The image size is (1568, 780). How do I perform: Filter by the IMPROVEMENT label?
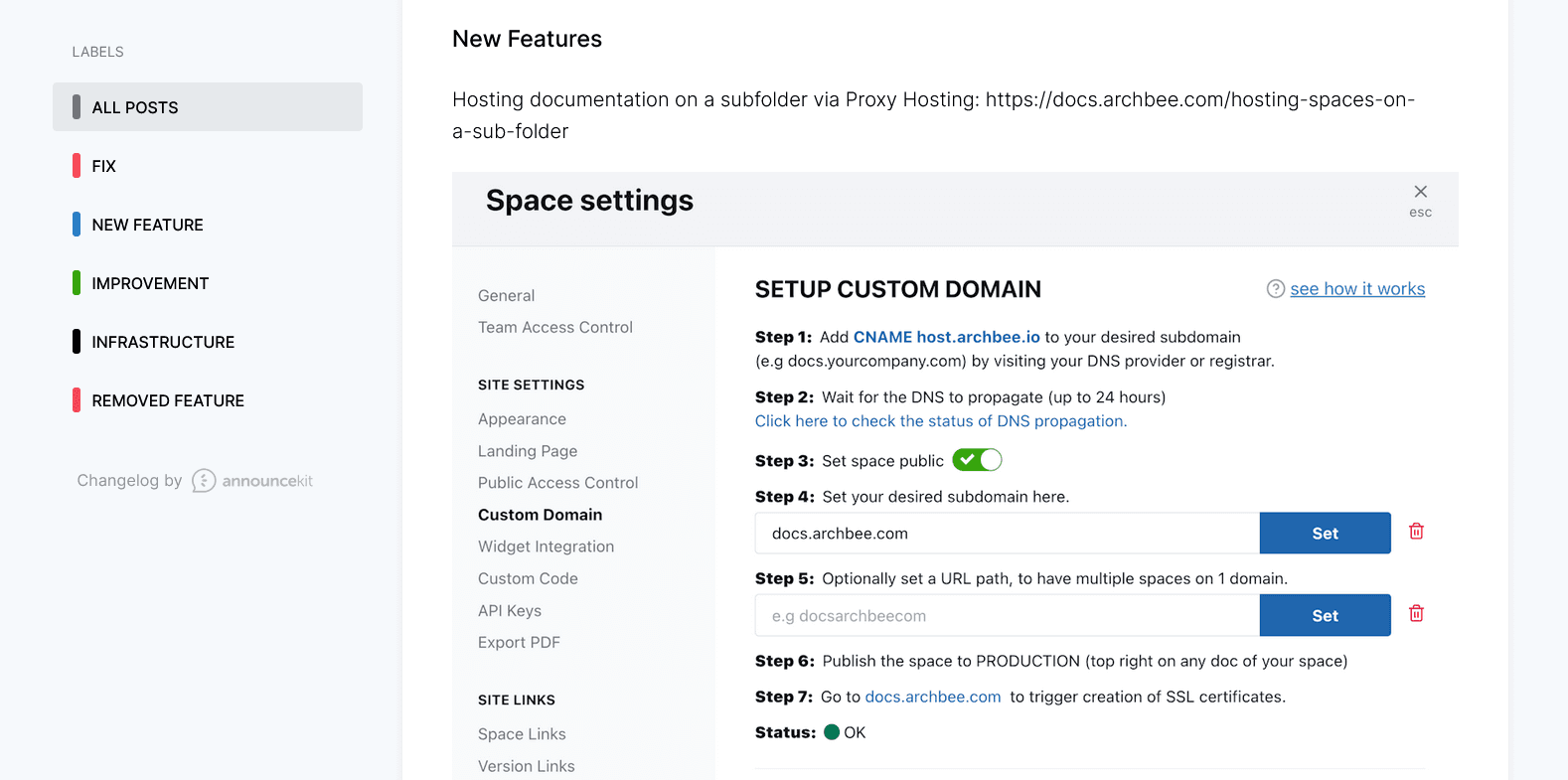(x=150, y=283)
